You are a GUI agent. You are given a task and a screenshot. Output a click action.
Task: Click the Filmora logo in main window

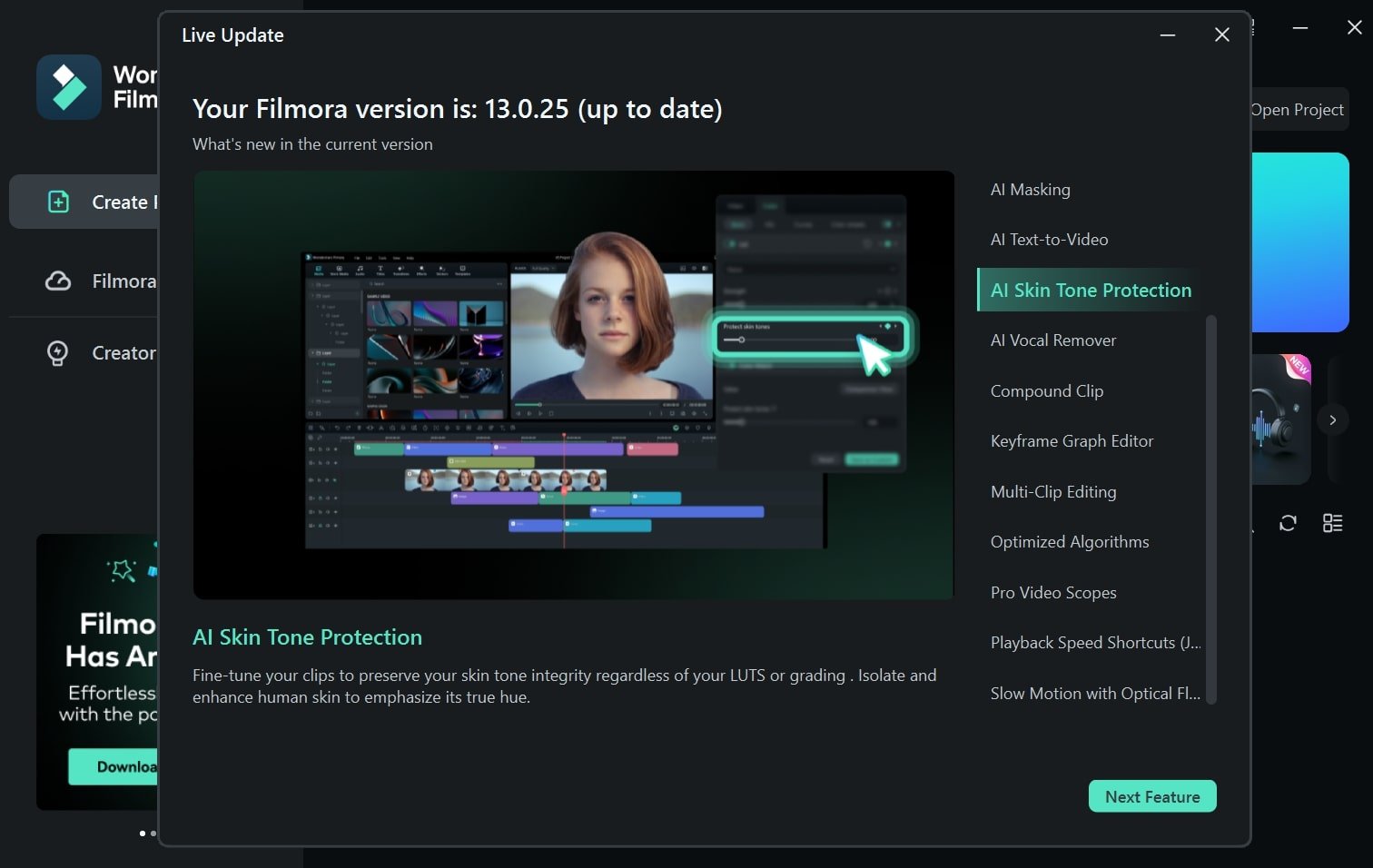pos(69,87)
